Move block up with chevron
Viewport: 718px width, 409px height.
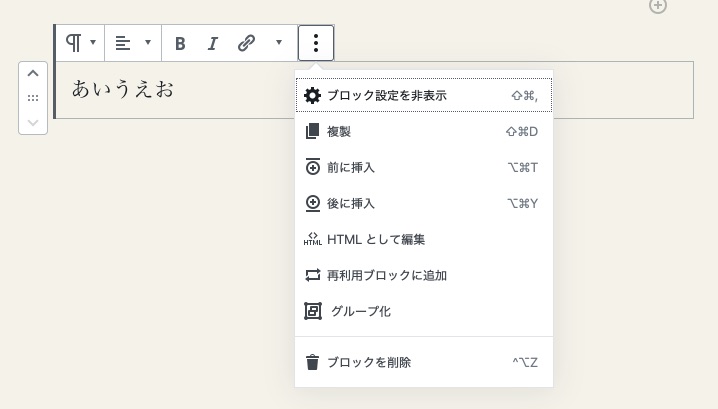point(33,74)
